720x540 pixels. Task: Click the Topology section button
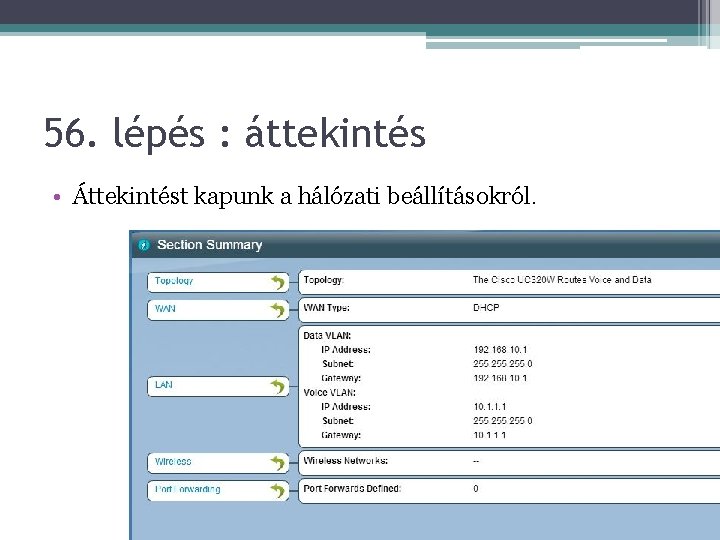[x=218, y=281]
